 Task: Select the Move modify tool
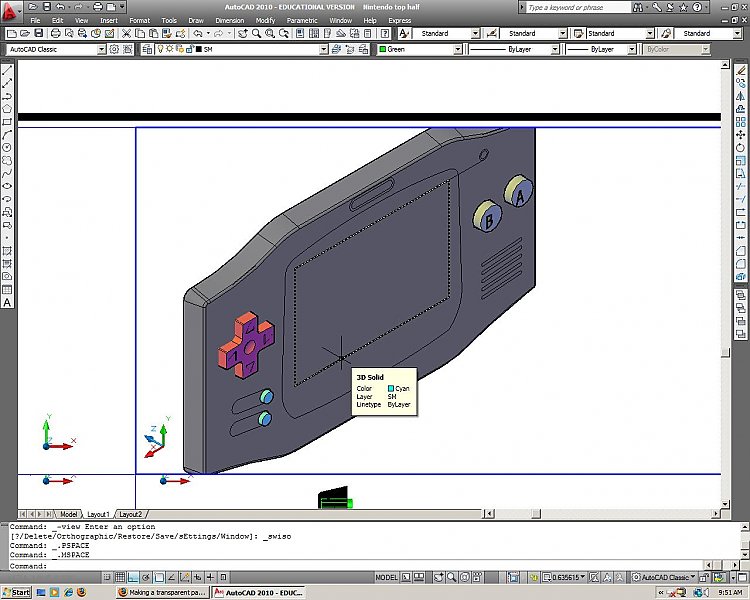pos(740,135)
